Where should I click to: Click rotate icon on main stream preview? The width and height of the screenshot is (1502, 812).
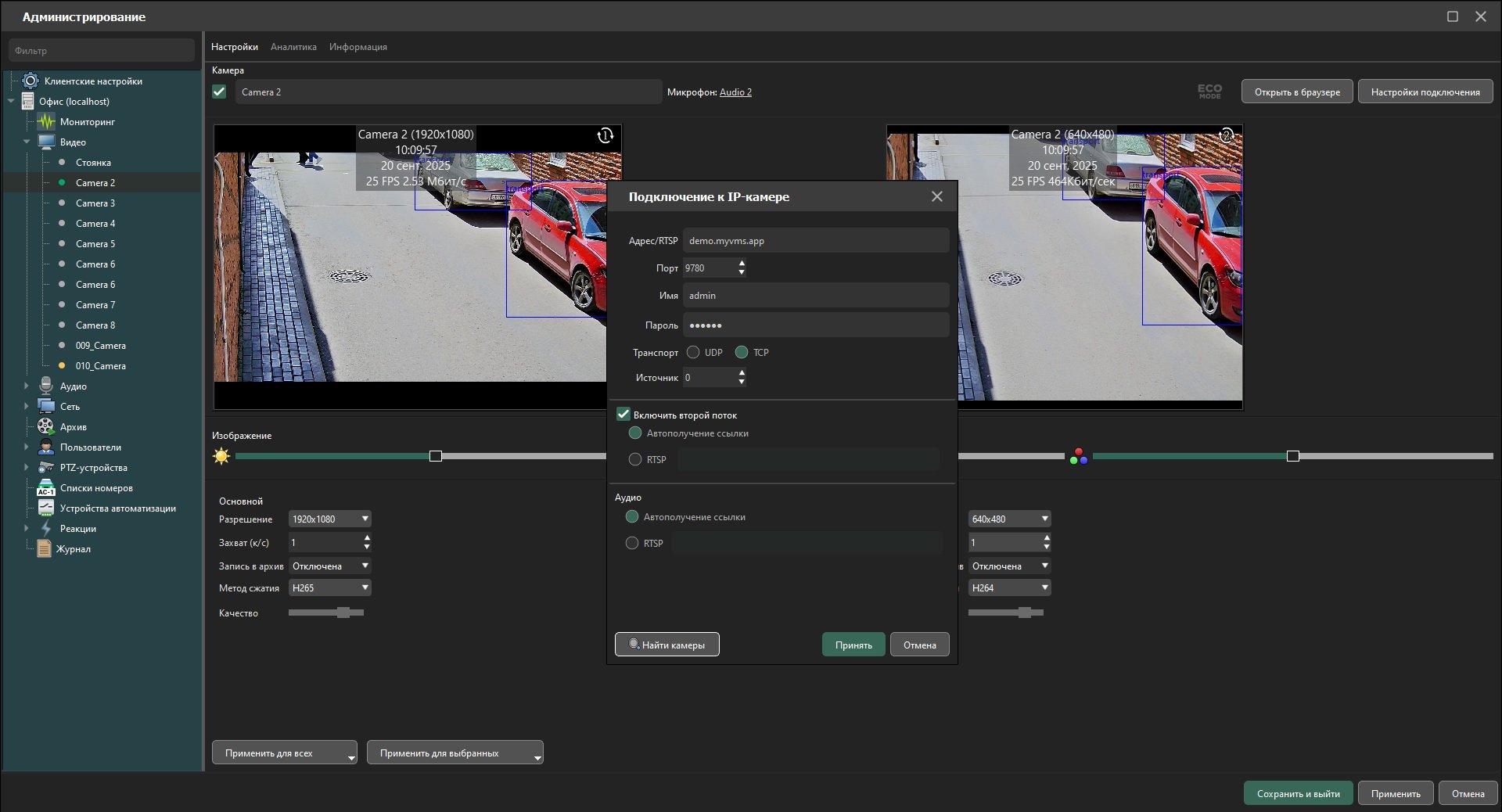605,136
